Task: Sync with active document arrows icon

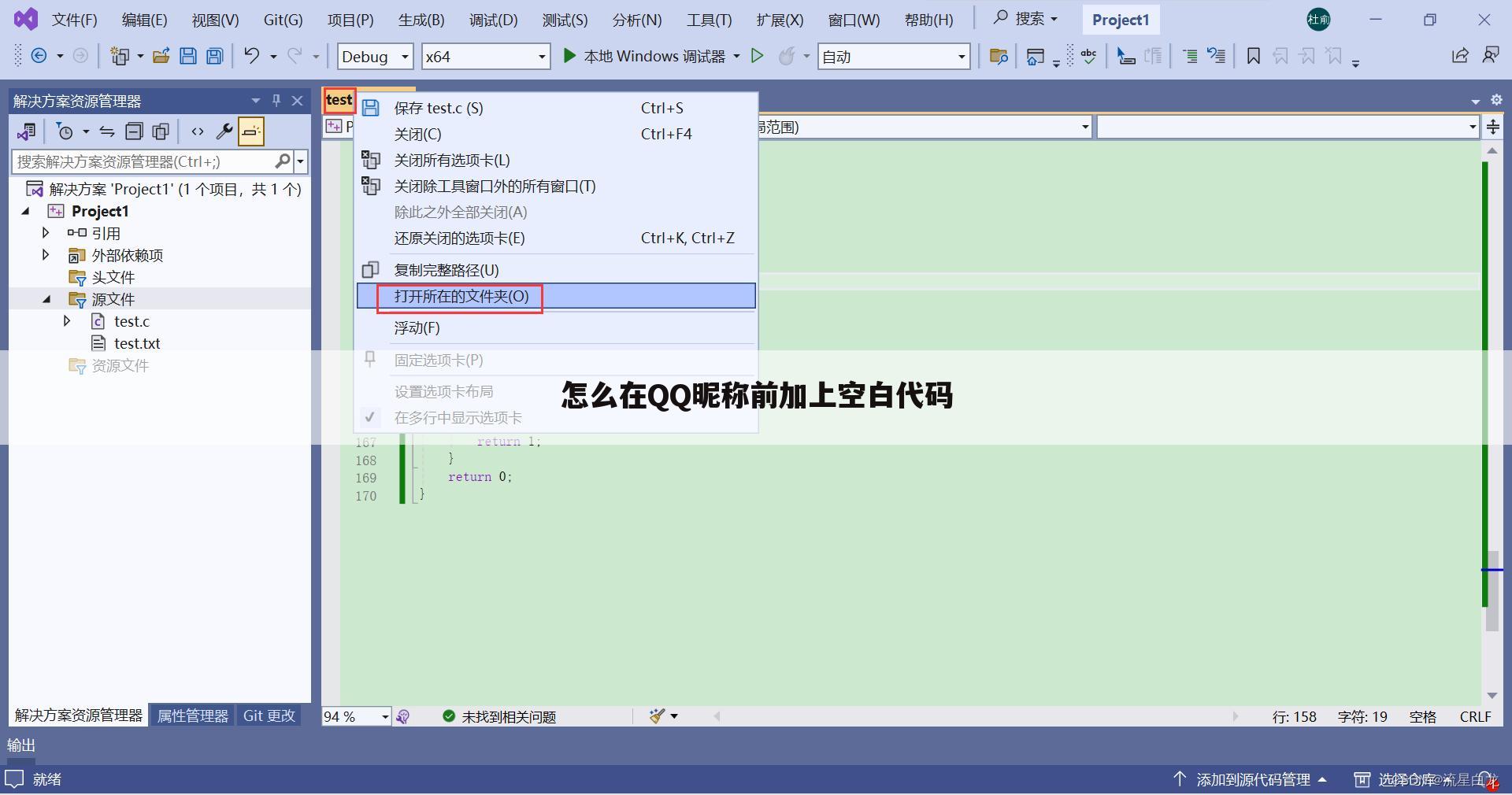Action: point(107,131)
